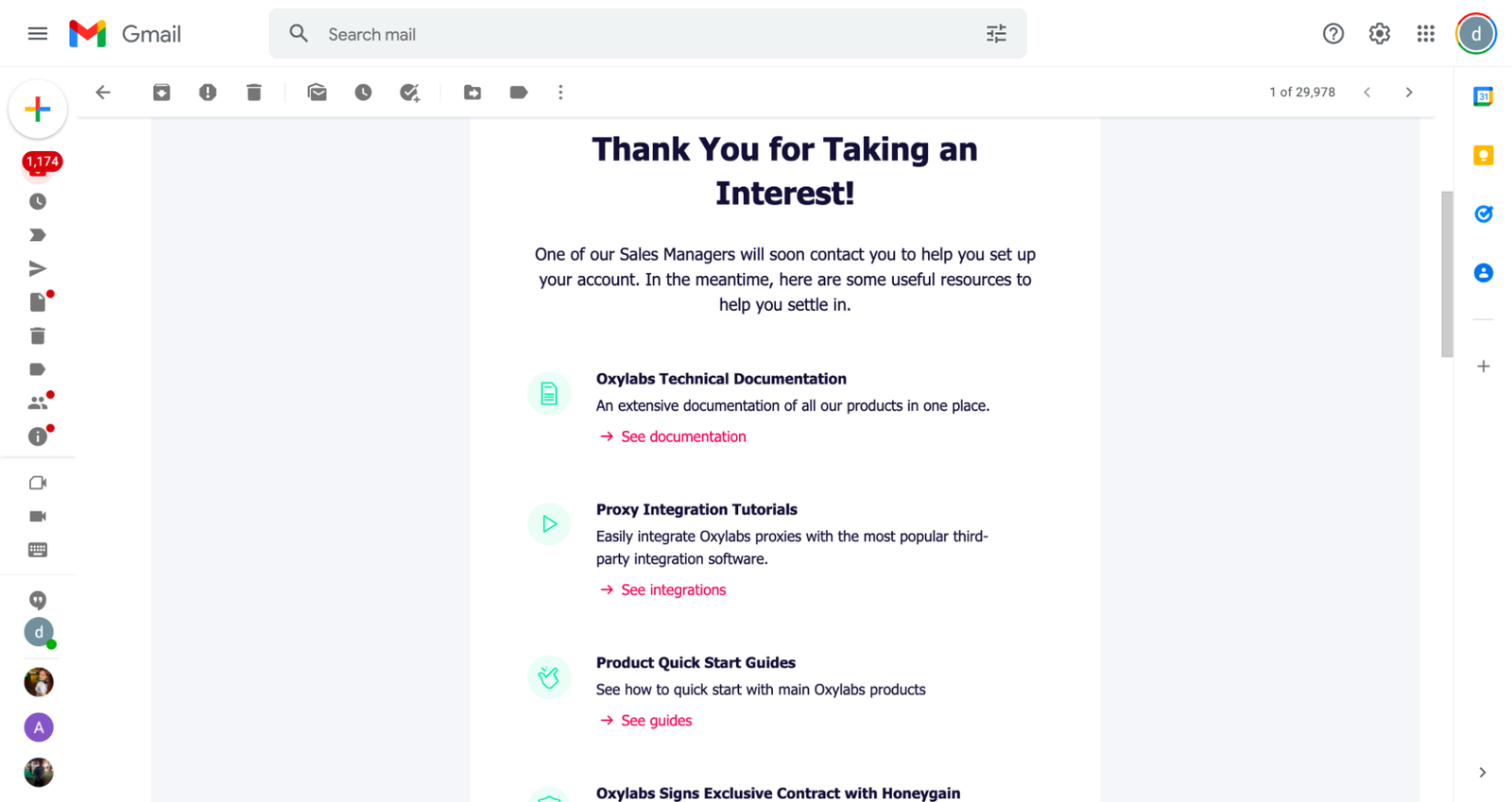1512x802 pixels.
Task: Archive this email with the archive icon
Action: point(162,93)
